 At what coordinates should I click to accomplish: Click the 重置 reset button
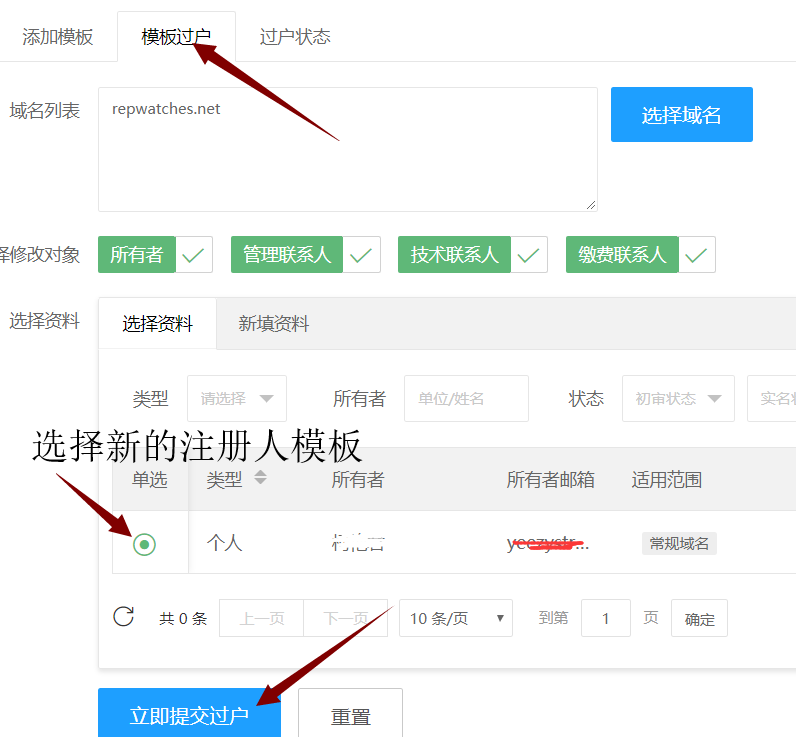350,716
